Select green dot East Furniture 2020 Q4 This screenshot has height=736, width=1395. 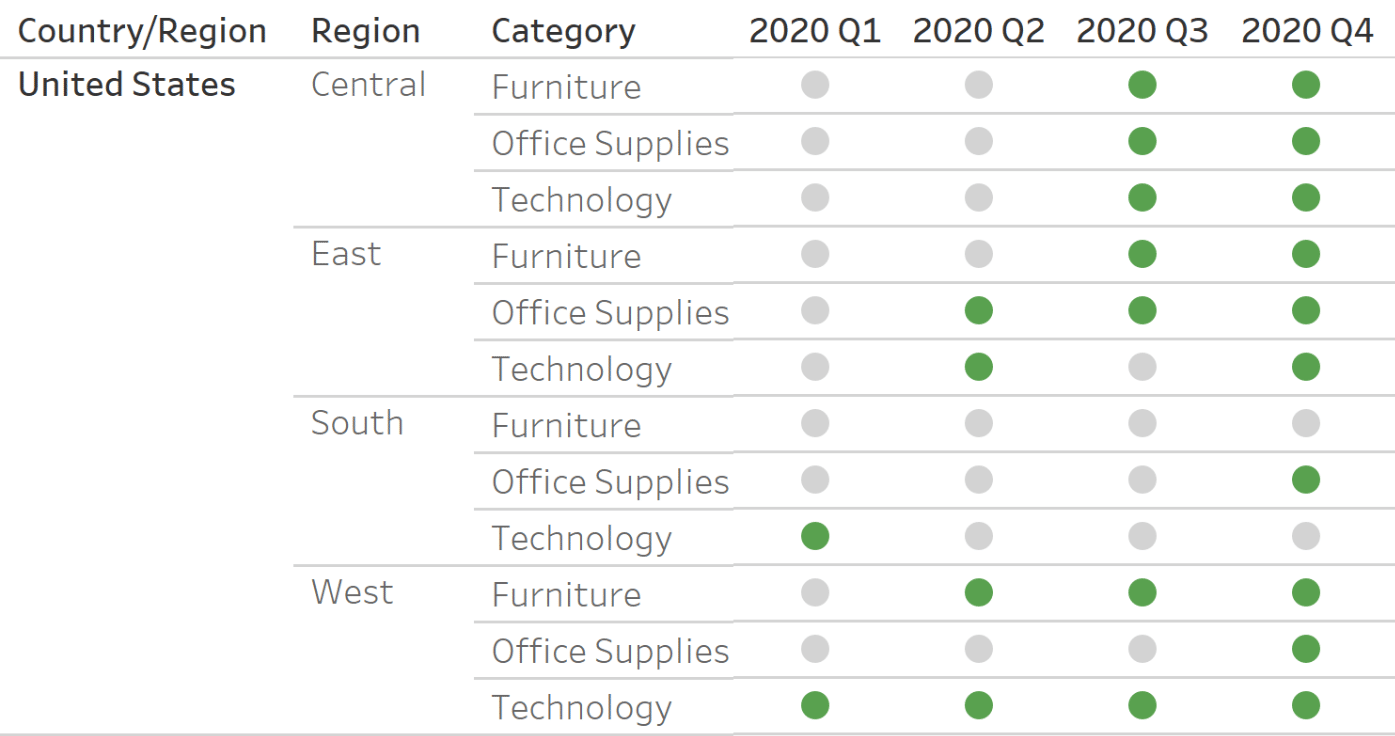point(1306,255)
